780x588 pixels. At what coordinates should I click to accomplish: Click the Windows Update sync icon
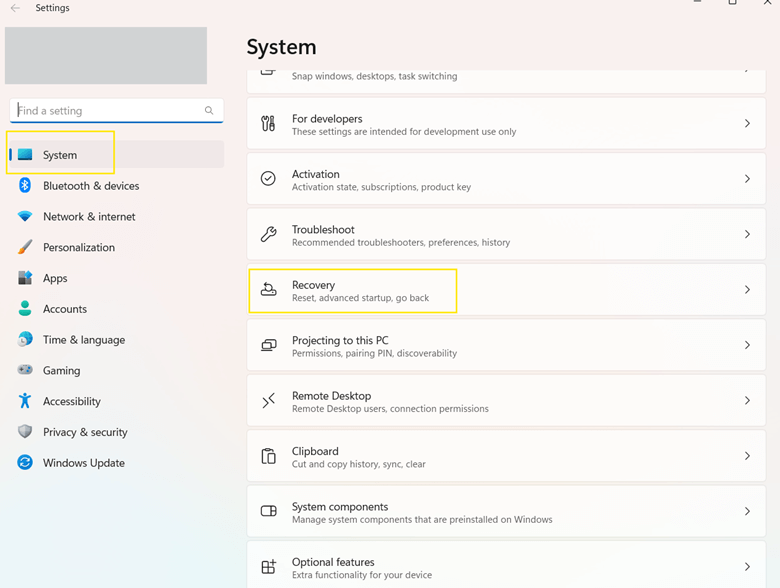[25, 462]
